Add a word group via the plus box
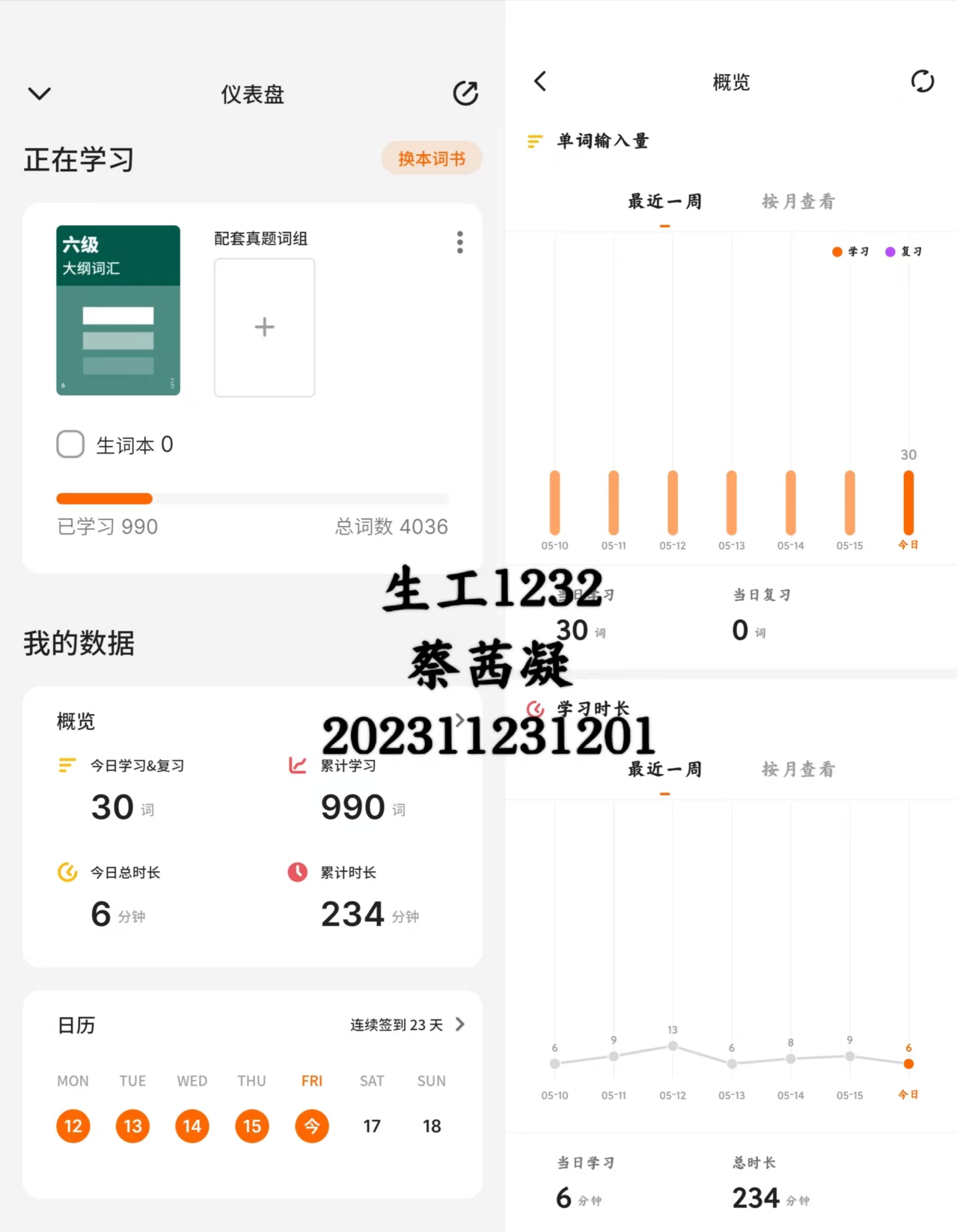Viewport: 957px width, 1232px height. [264, 327]
